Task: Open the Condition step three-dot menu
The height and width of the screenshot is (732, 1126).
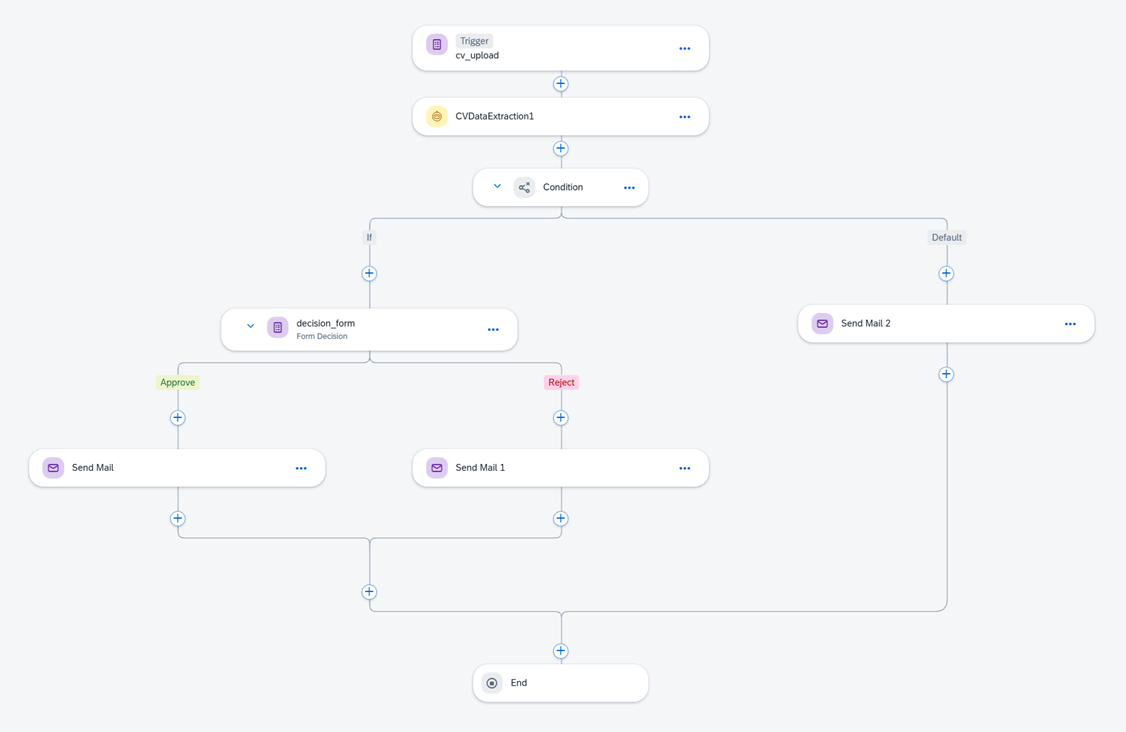Action: coord(629,188)
